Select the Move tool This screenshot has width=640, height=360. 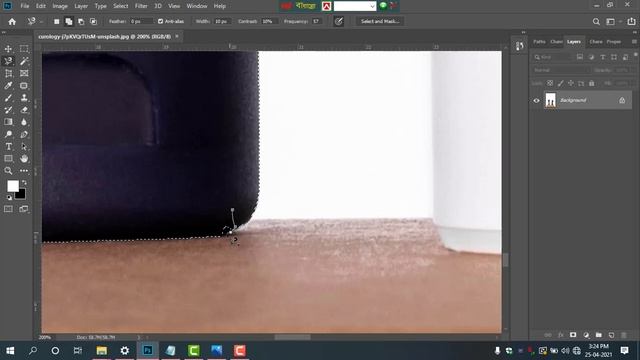tap(8, 49)
